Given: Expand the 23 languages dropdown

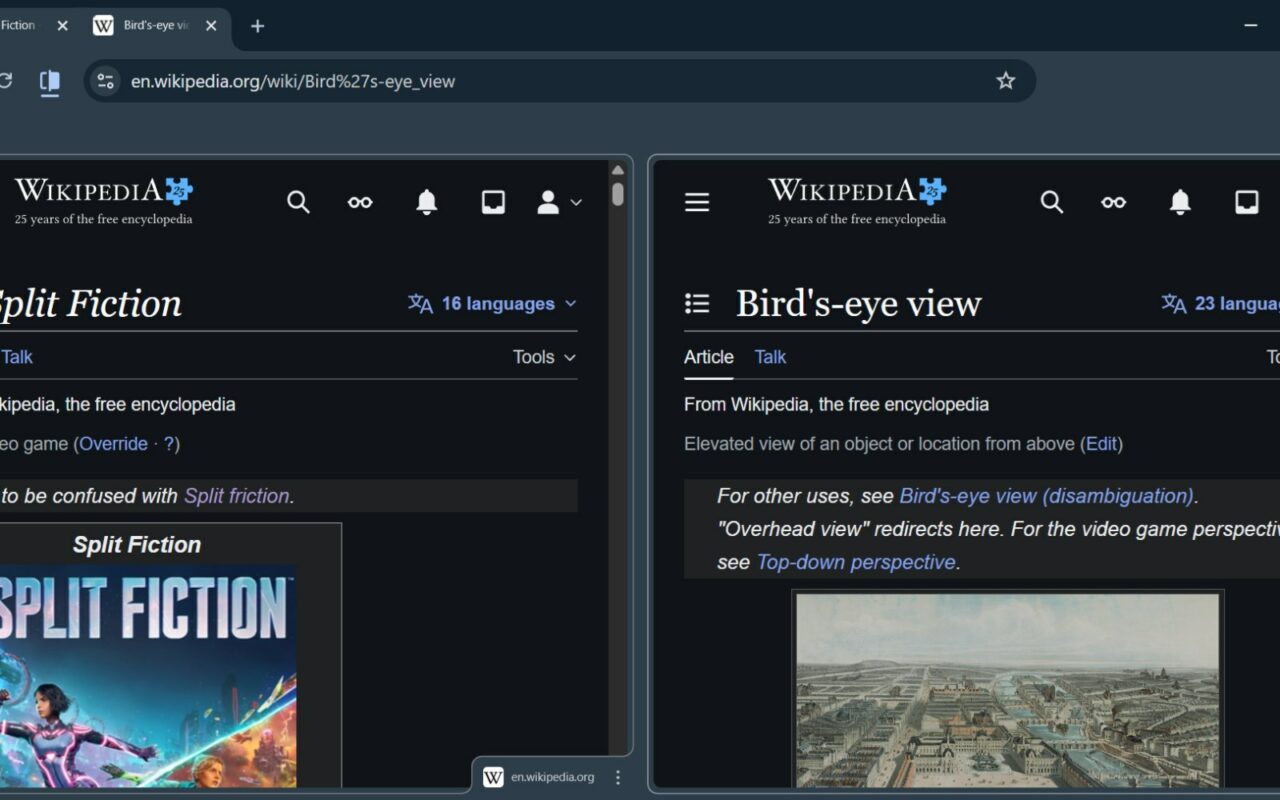Looking at the screenshot, I should pos(1220,304).
